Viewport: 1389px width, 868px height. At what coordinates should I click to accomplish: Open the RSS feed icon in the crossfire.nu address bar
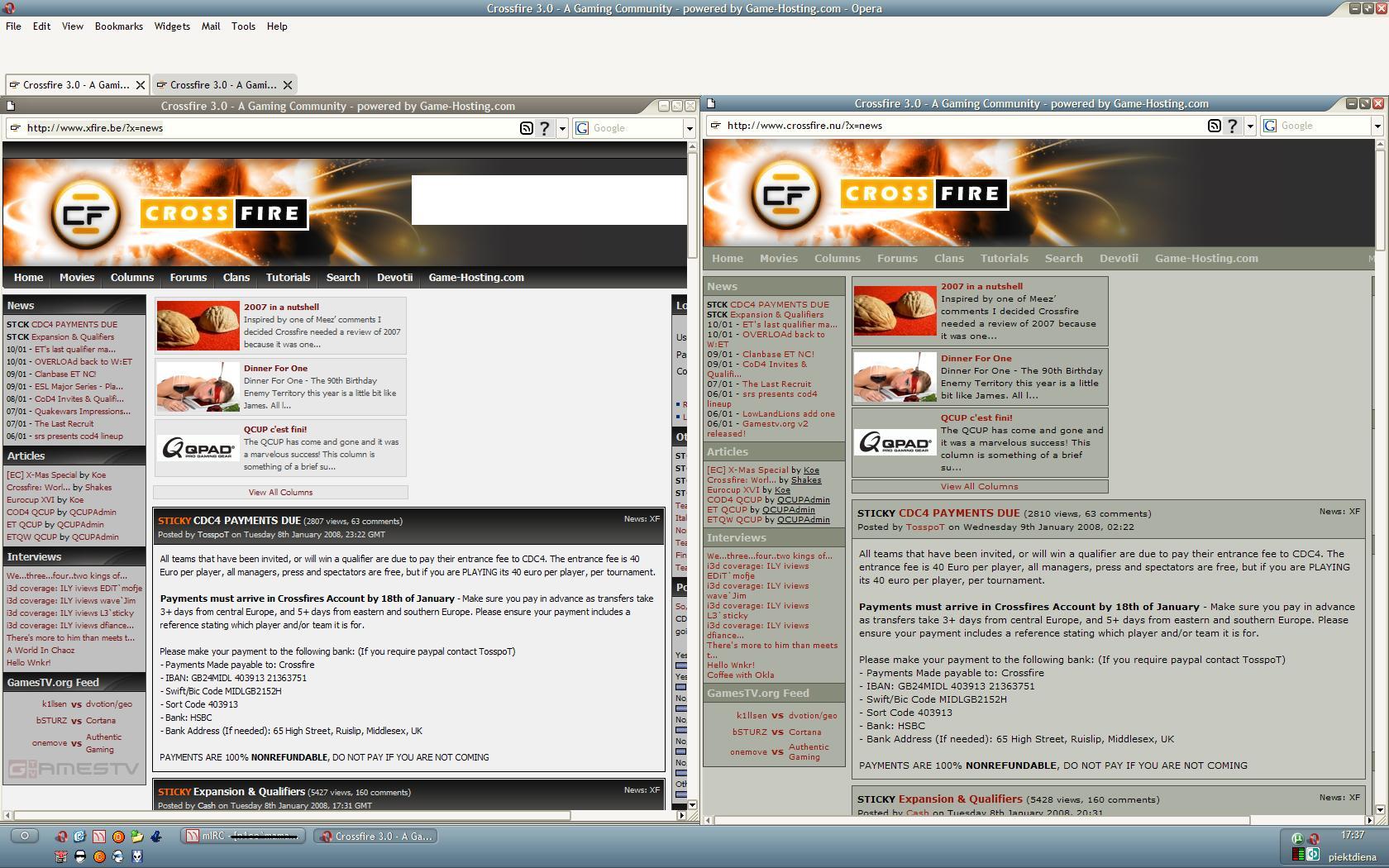[x=1214, y=126]
